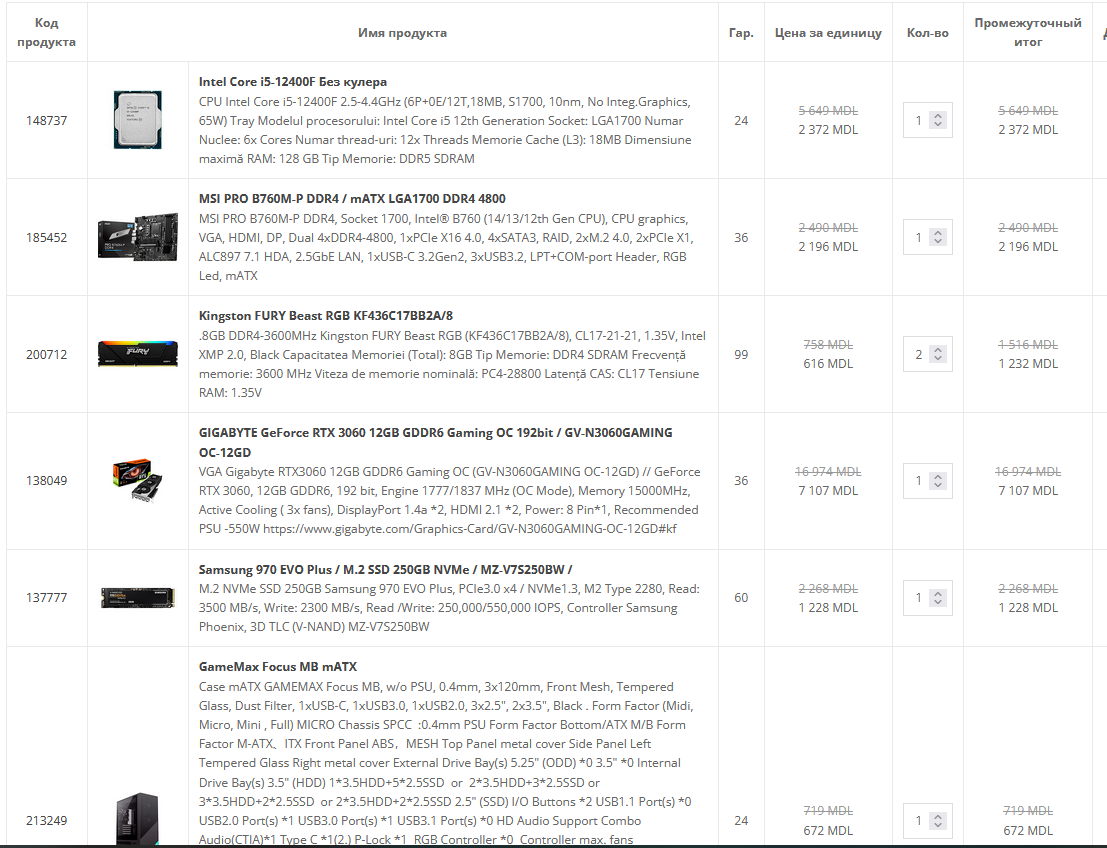
Task: Open the MSI PRO B760M-P motherboard thumbnail
Action: click(138, 237)
